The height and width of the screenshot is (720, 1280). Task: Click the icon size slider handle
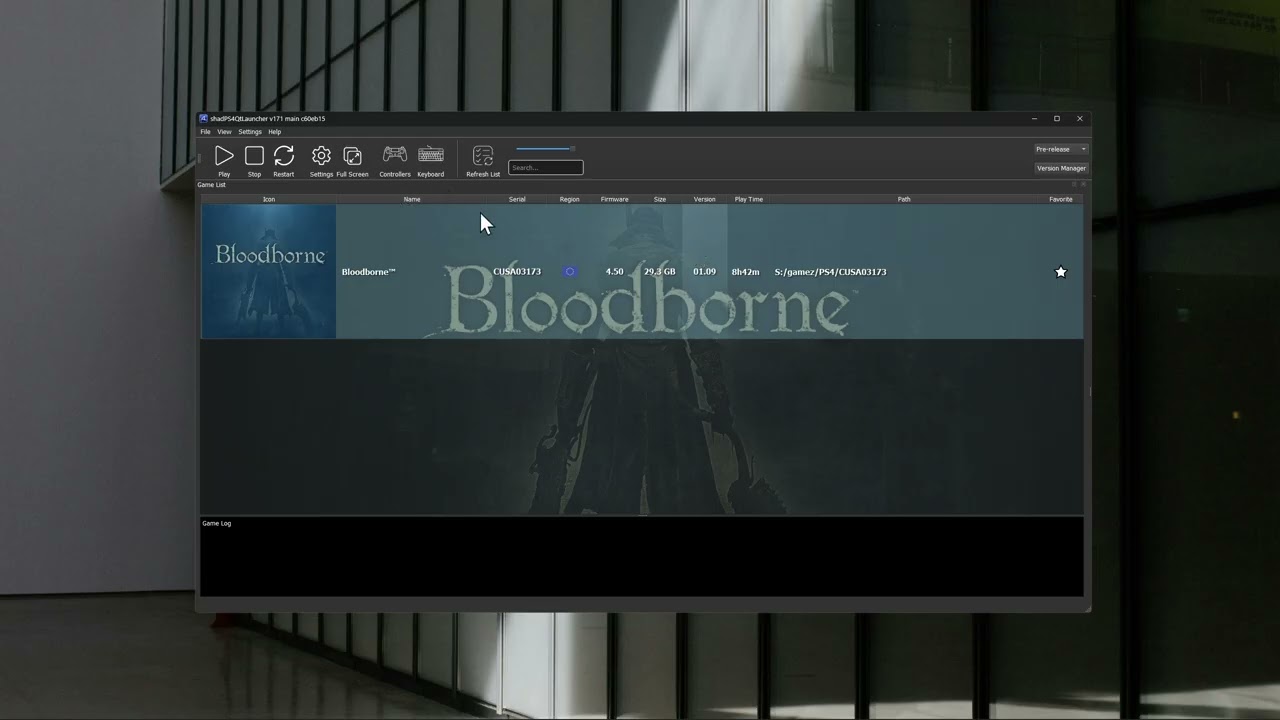[572, 149]
